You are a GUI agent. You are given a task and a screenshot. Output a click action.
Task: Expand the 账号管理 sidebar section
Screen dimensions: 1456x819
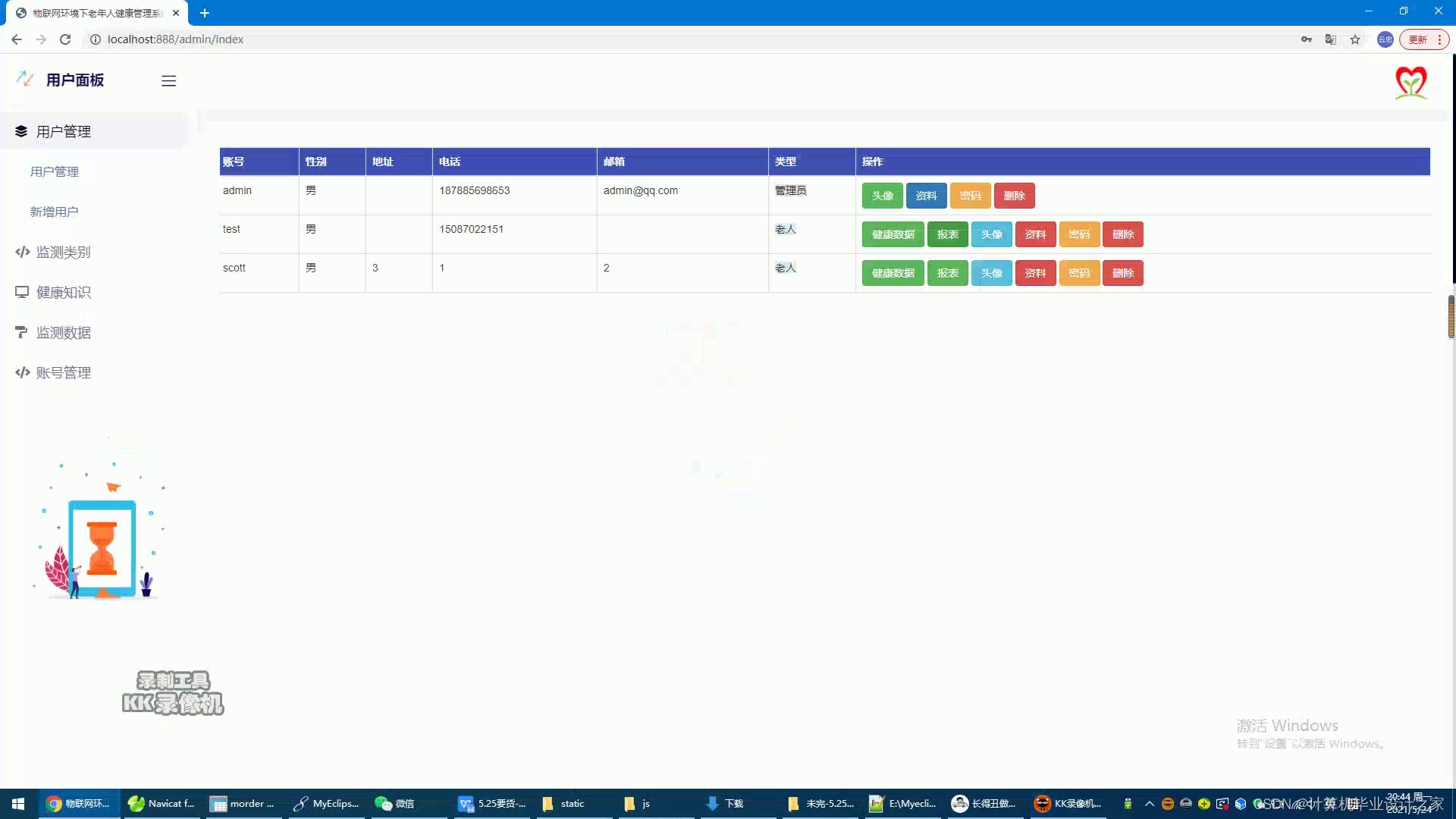[64, 373]
